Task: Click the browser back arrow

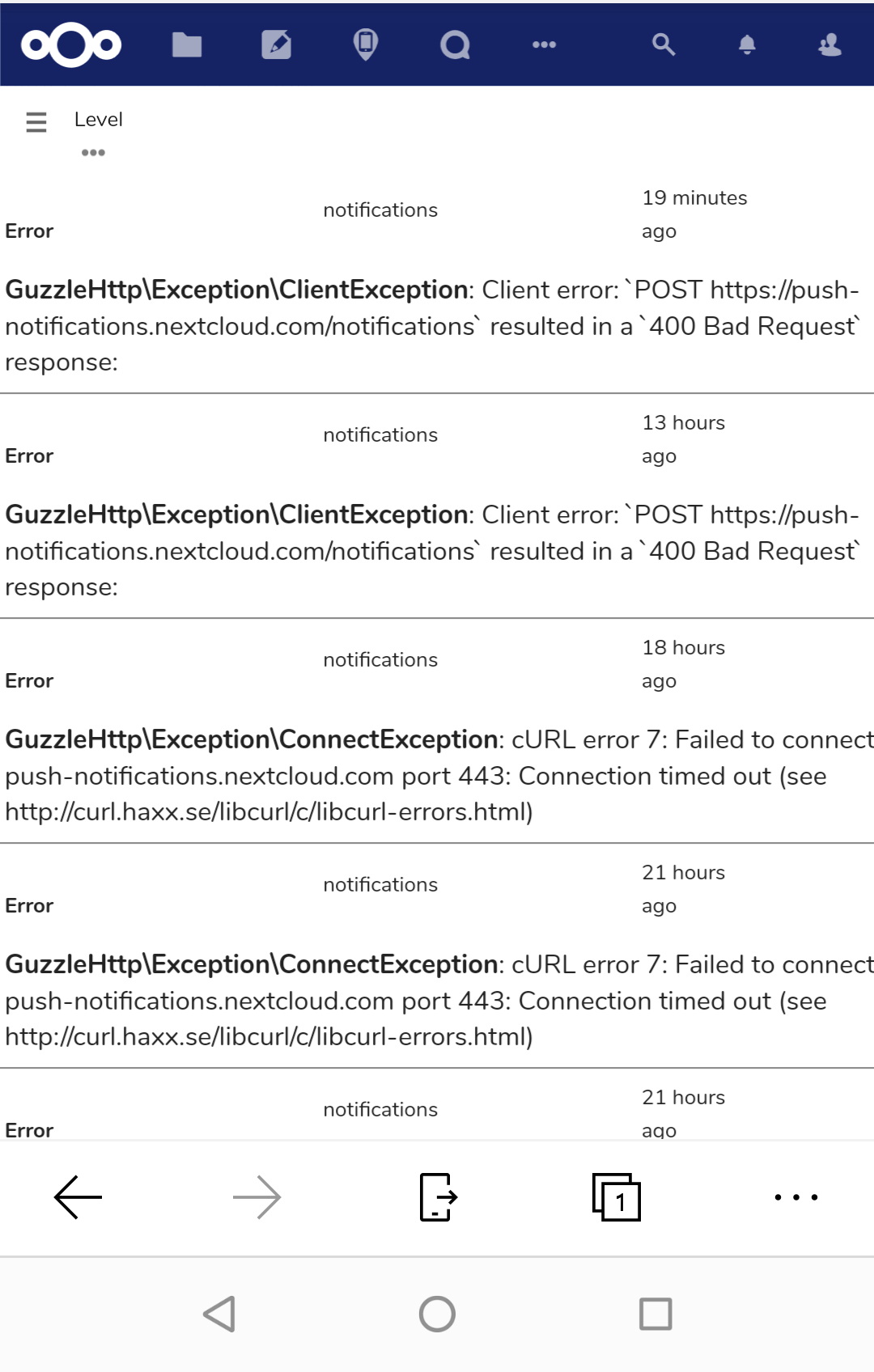Action: pyautogui.click(x=78, y=1197)
